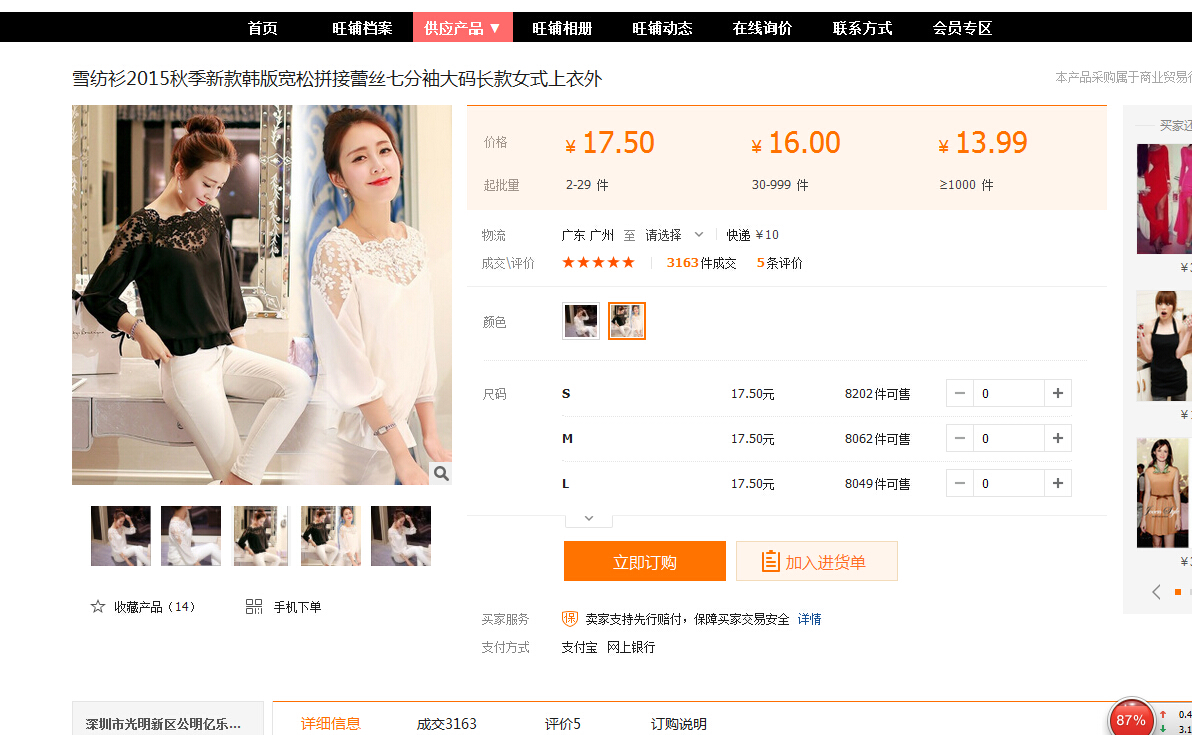Add item via 加入进货单 button
Image resolution: width=1192 pixels, height=735 pixels.
point(816,561)
